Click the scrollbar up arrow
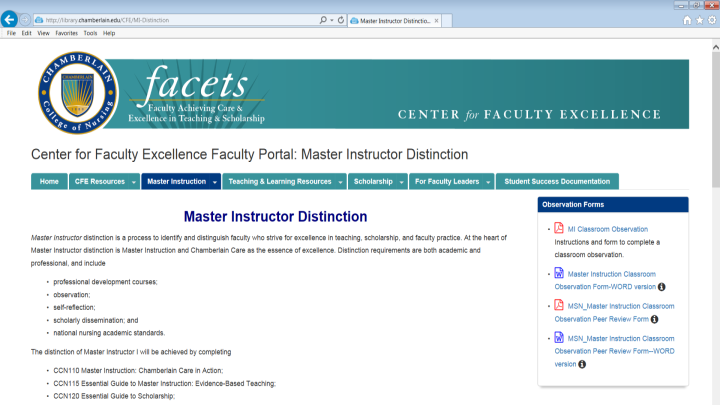The image size is (720, 405). (716, 47)
